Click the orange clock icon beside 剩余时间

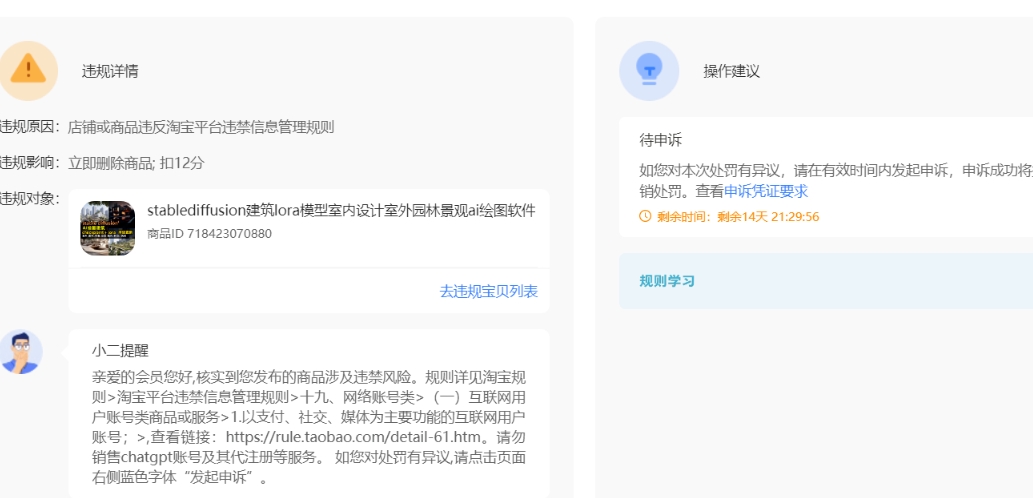[646, 216]
